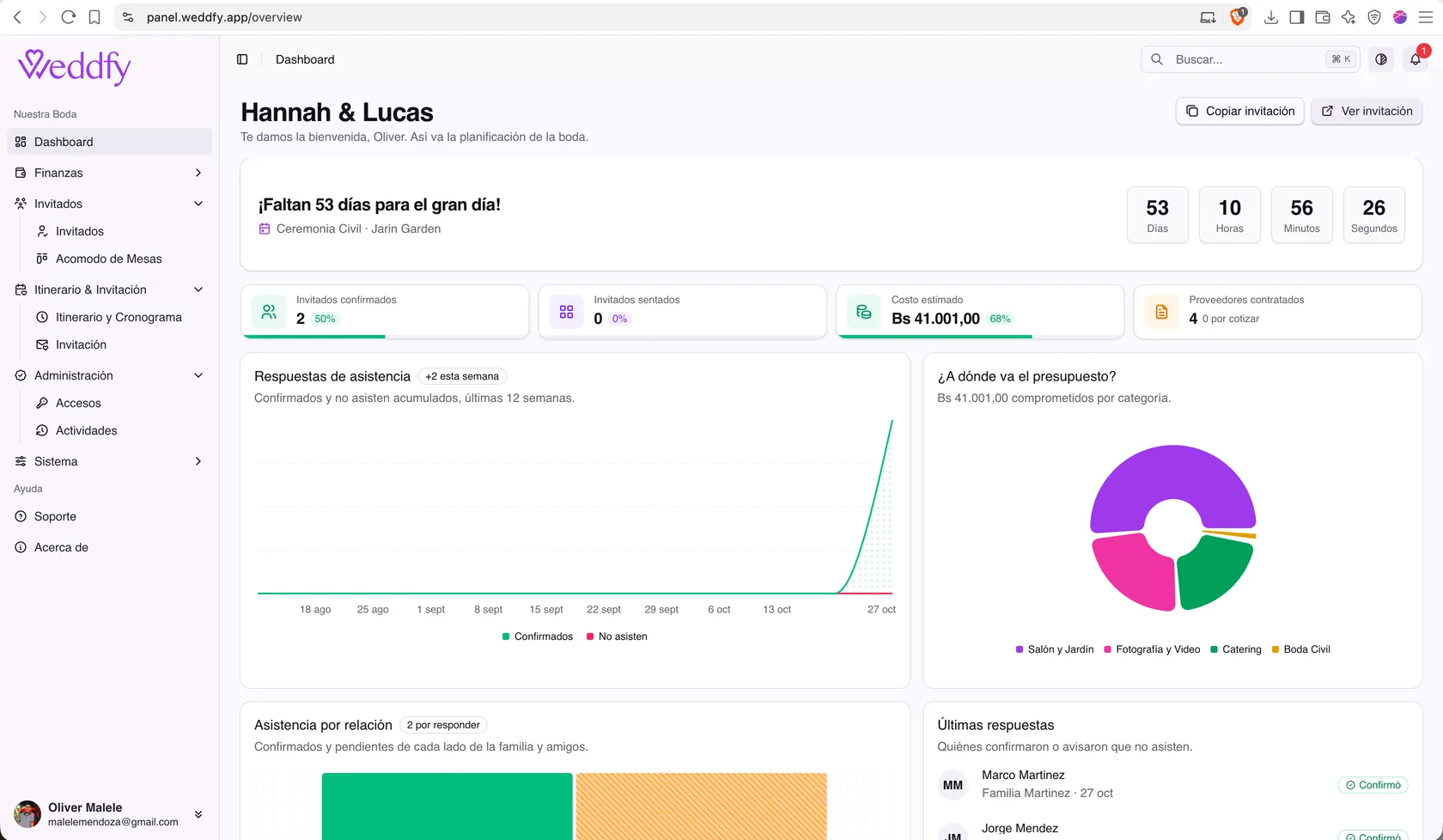Open the browser hamburger menu
Image resolution: width=1443 pixels, height=840 pixels.
click(1426, 17)
